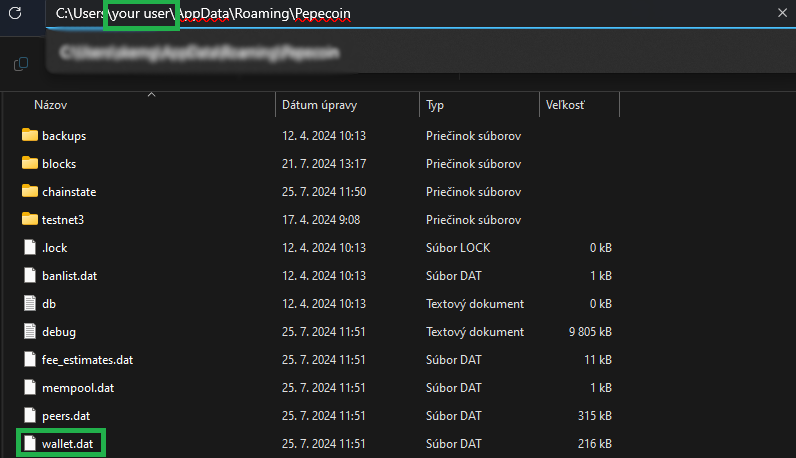Clear the address bar with the X button
The image size is (796, 458).
[782, 13]
